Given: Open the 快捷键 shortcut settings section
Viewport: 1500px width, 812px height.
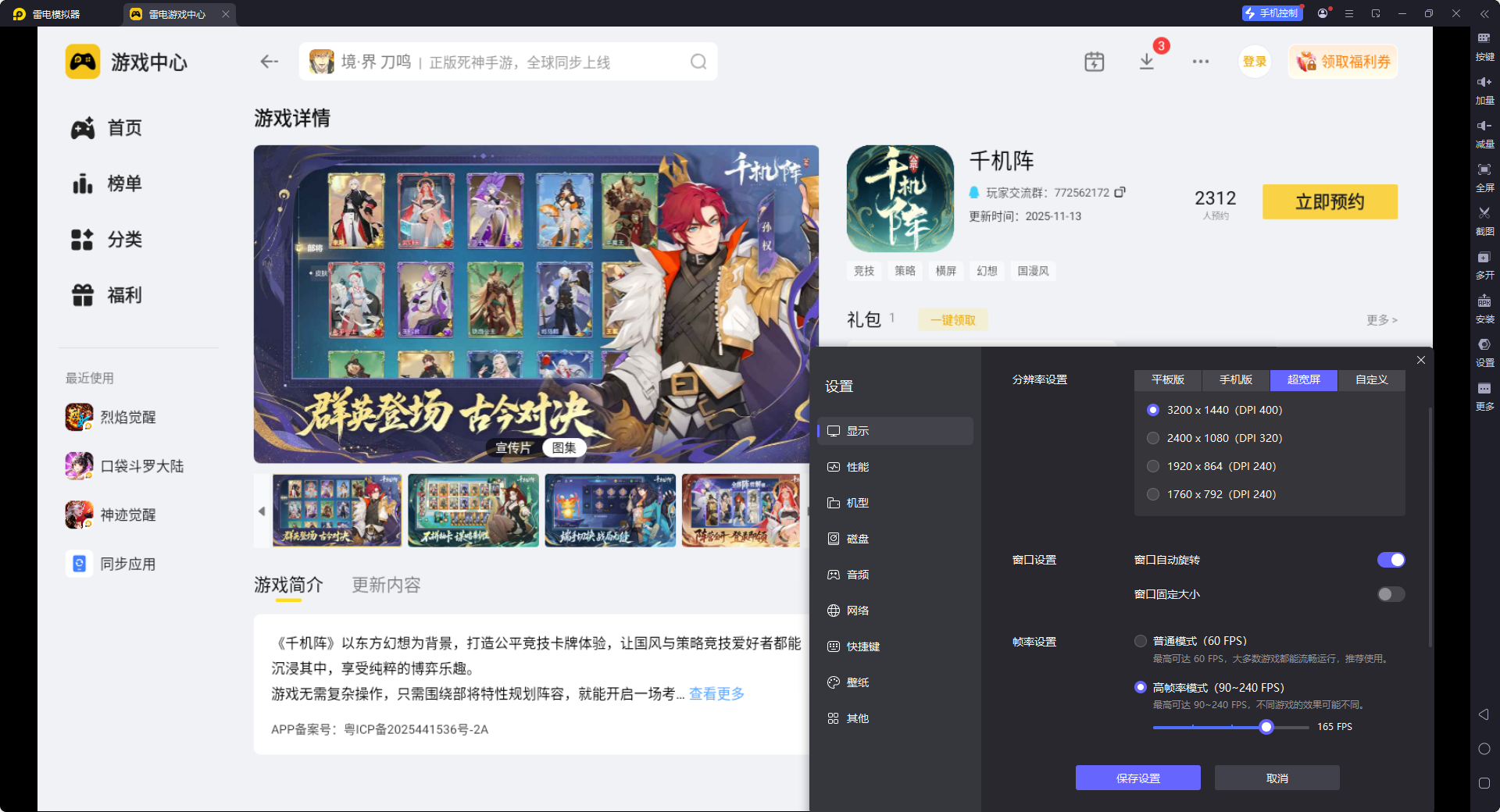Looking at the screenshot, I should 862,646.
